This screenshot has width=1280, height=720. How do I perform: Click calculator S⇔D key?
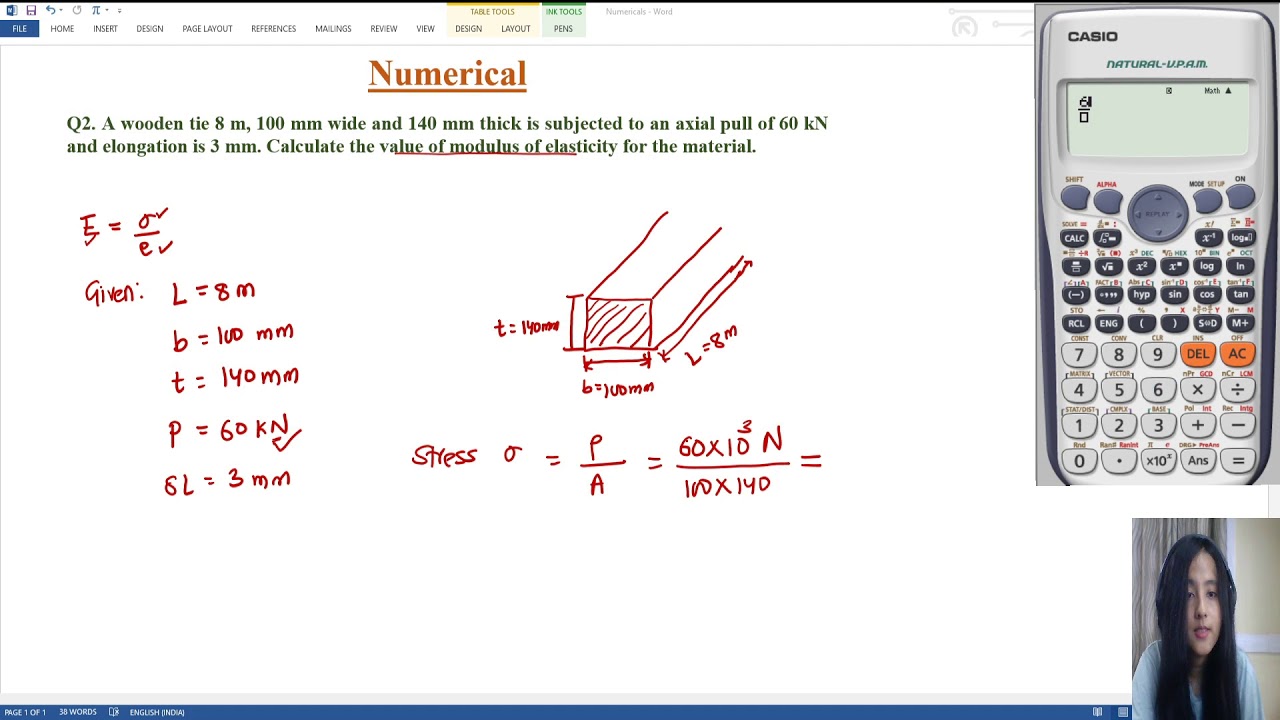1207,324
